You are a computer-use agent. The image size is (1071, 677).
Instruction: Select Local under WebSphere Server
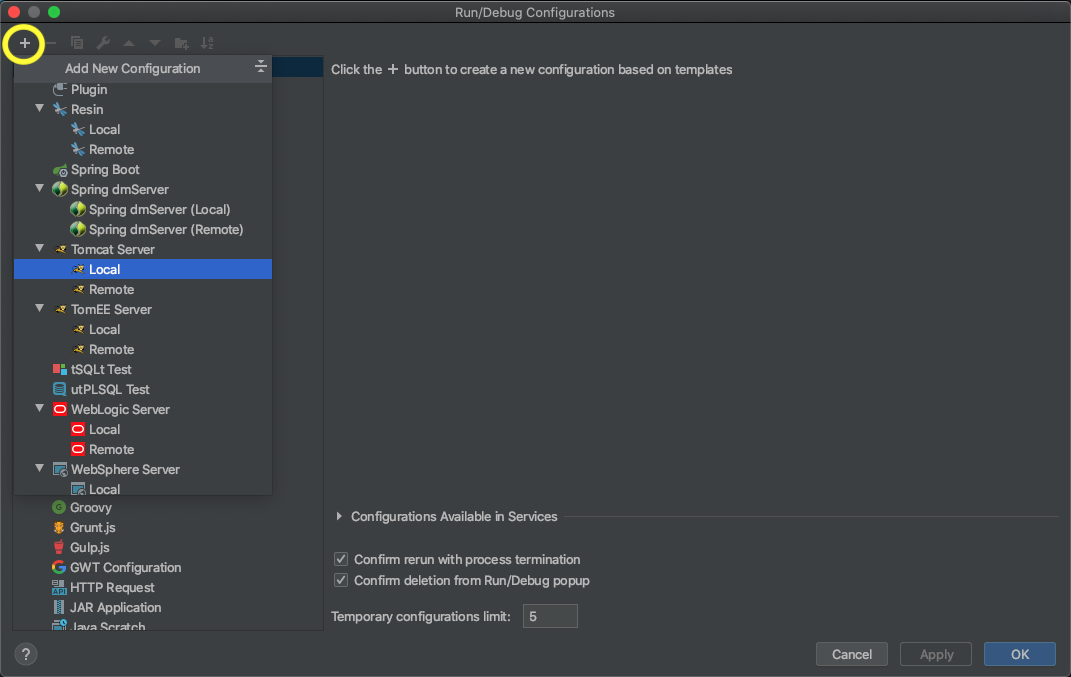pos(143,488)
